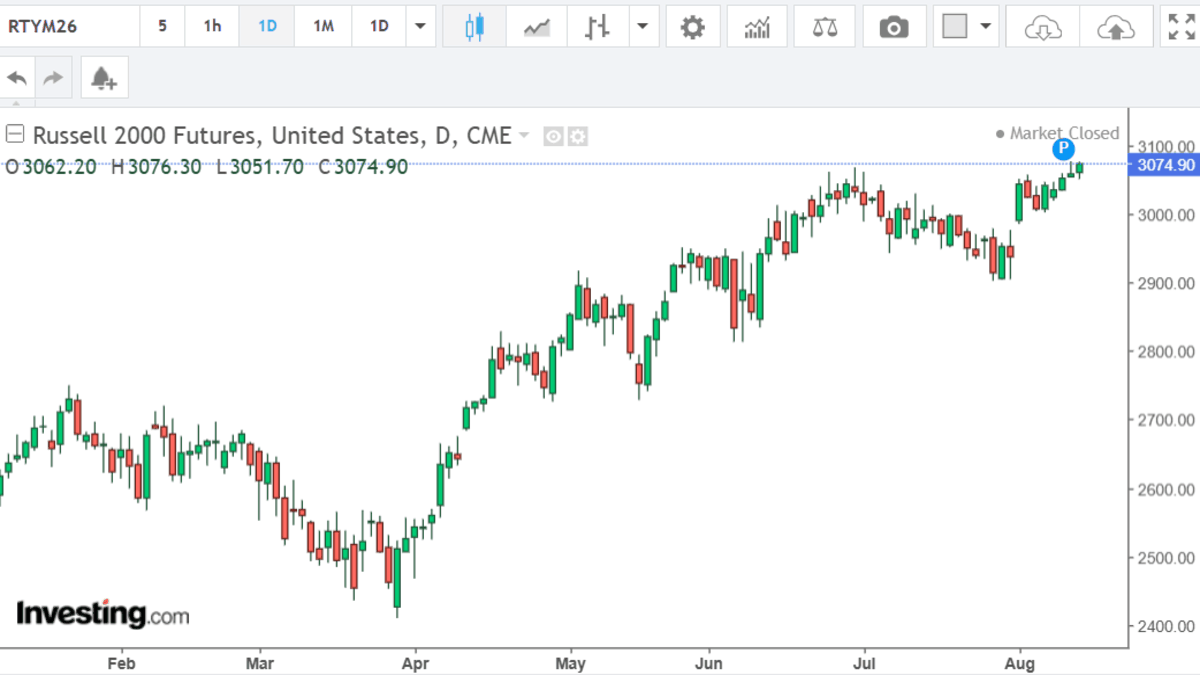Click the Jun date axis label
Viewport: 1200px width, 675px height.
pos(708,662)
